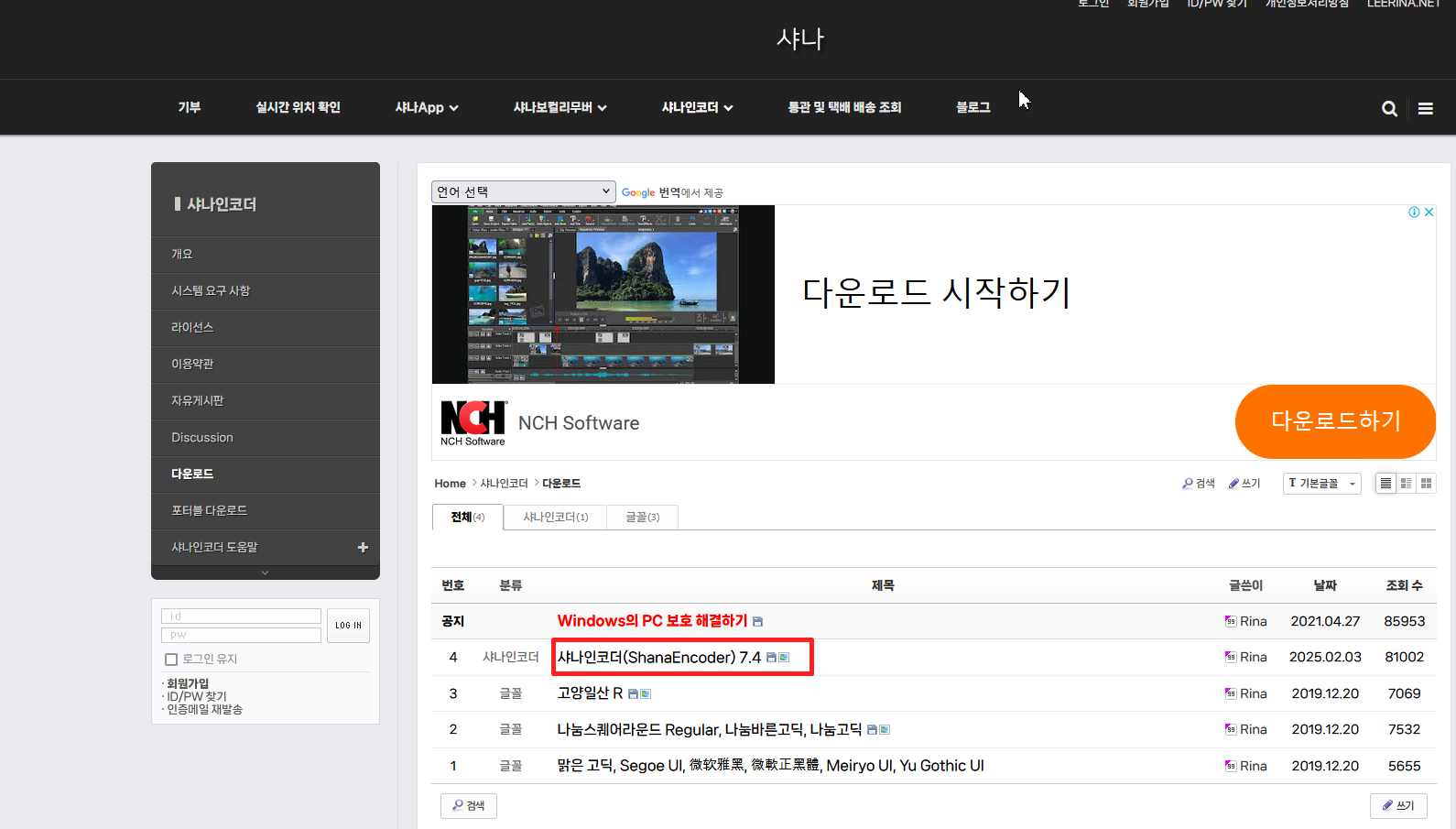Viewport: 1456px width, 829px height.
Task: Expand 샤나App menu dropdown
Action: click(427, 107)
